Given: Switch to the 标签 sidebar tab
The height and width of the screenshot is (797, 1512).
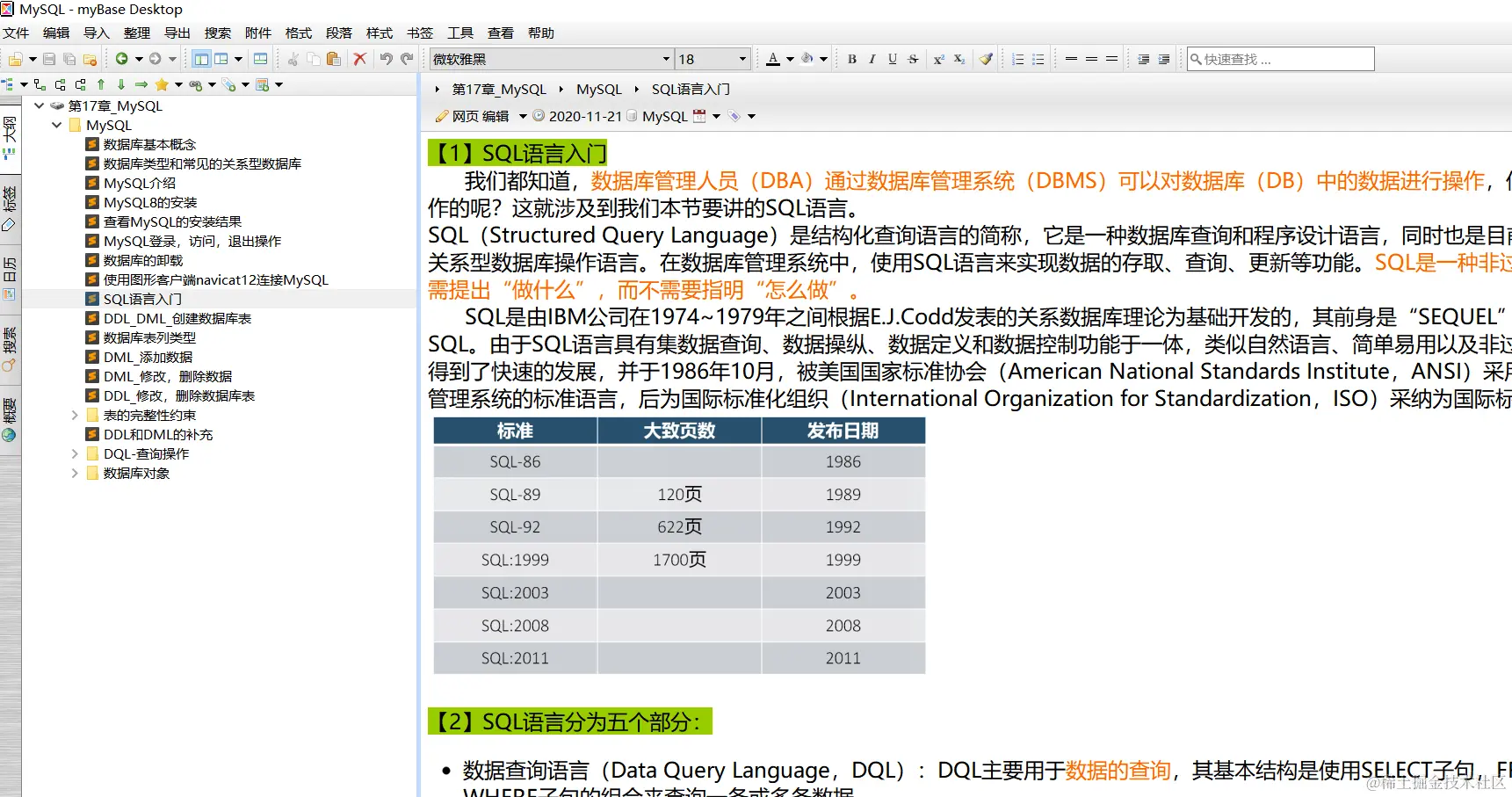Looking at the screenshot, I should (x=10, y=207).
